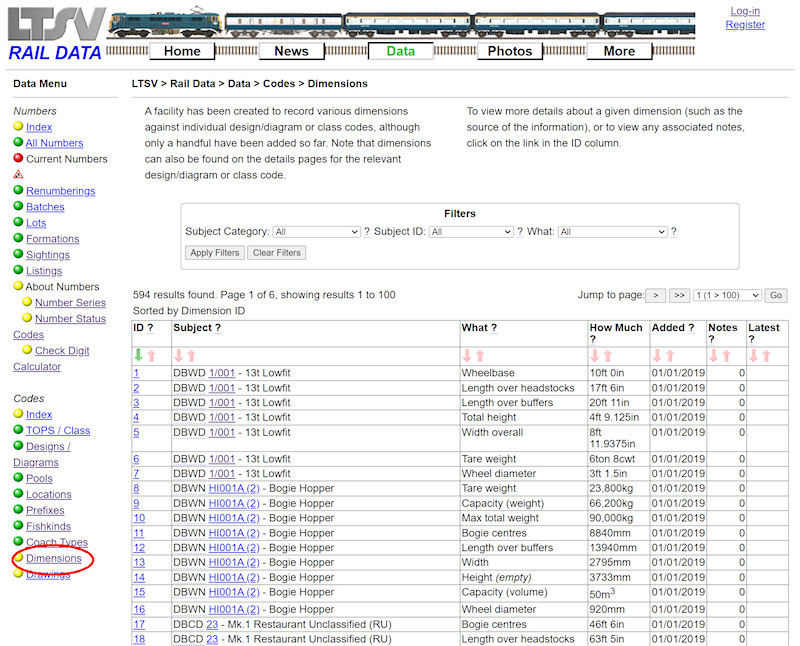Click the up arrow icon in Notes column
The height and width of the screenshot is (646, 800).
tap(726, 356)
